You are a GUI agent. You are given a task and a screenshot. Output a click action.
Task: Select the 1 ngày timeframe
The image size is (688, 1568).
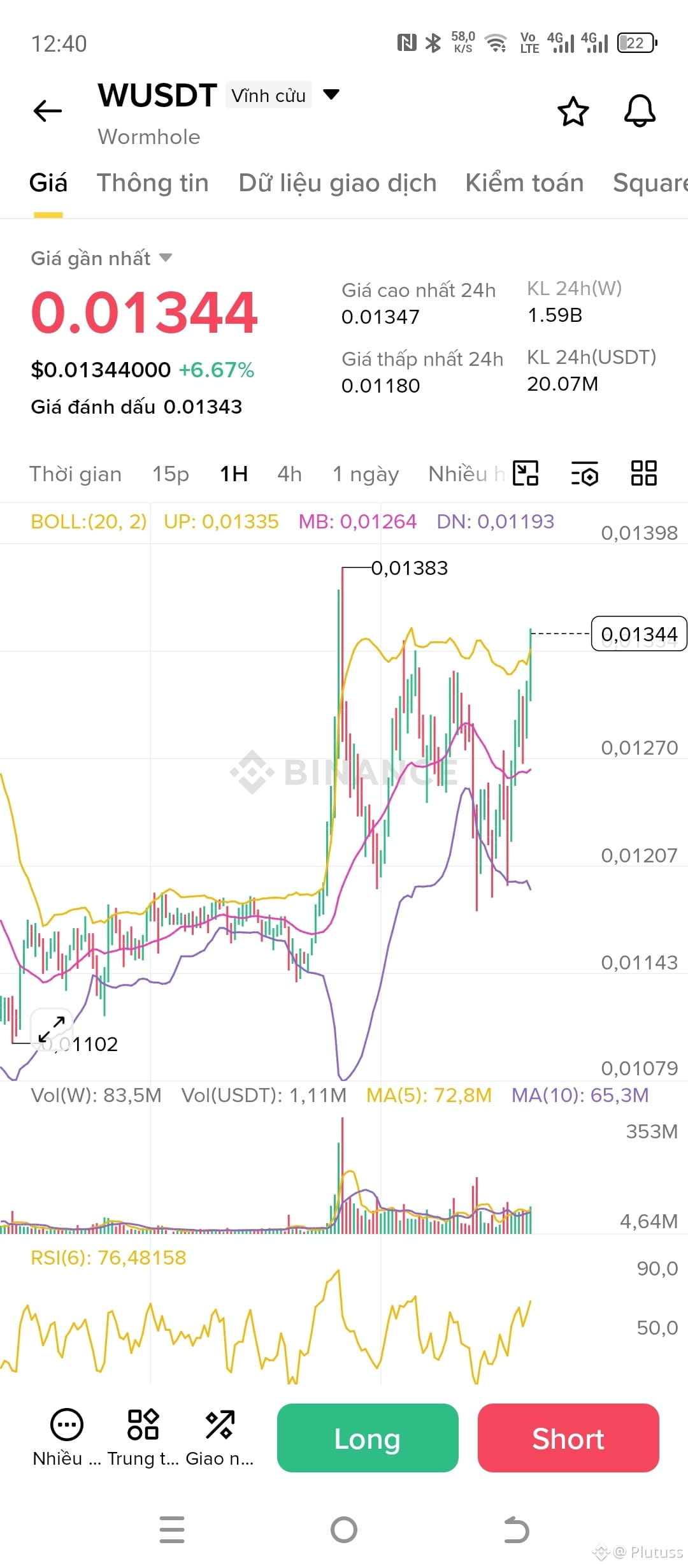366,474
